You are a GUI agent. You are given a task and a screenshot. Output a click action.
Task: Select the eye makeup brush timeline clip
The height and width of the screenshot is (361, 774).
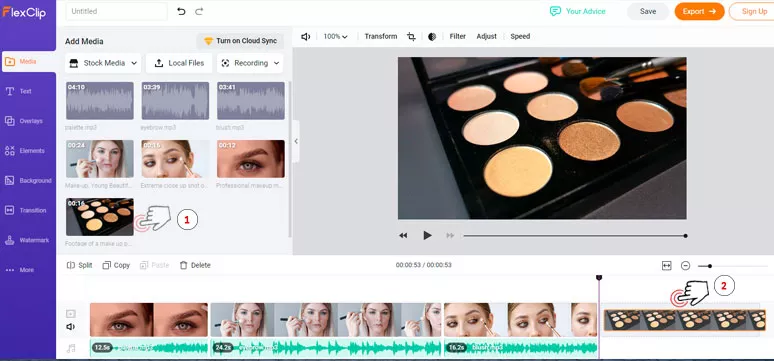pyautogui.click(x=520, y=320)
